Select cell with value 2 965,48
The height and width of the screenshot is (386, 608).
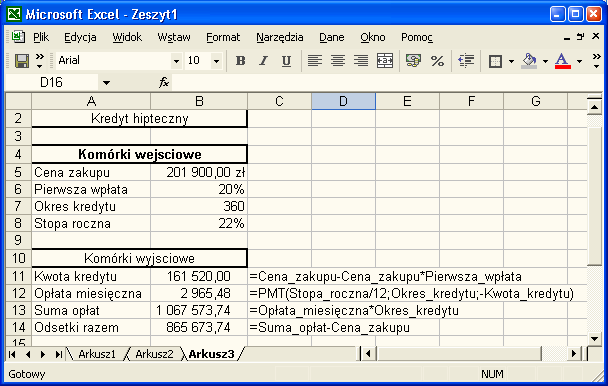point(199,293)
